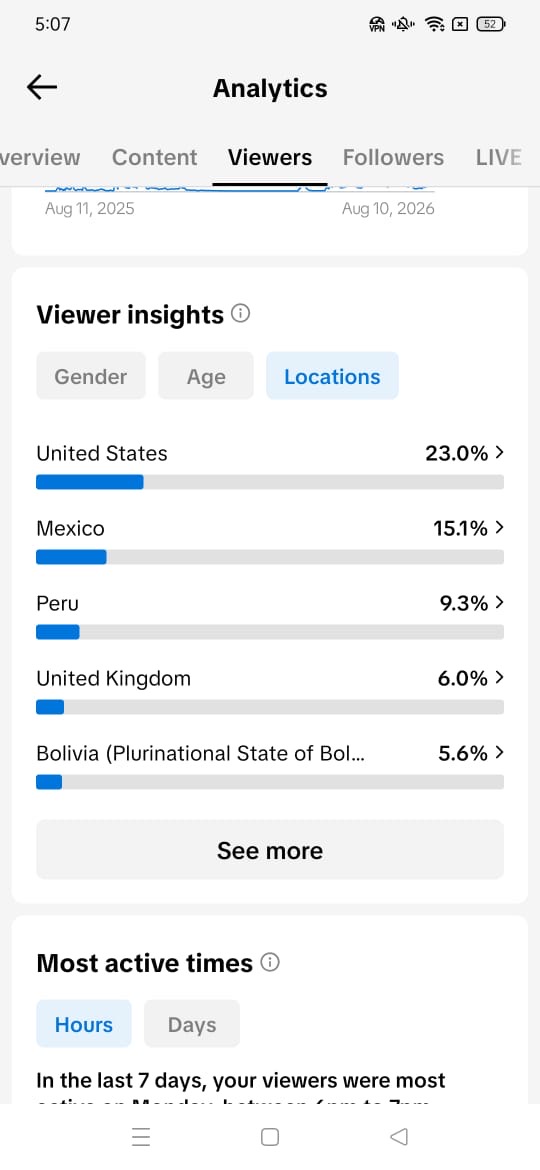Expand Peru location chevron
Screen dimensions: 540x1170
coord(499,602)
